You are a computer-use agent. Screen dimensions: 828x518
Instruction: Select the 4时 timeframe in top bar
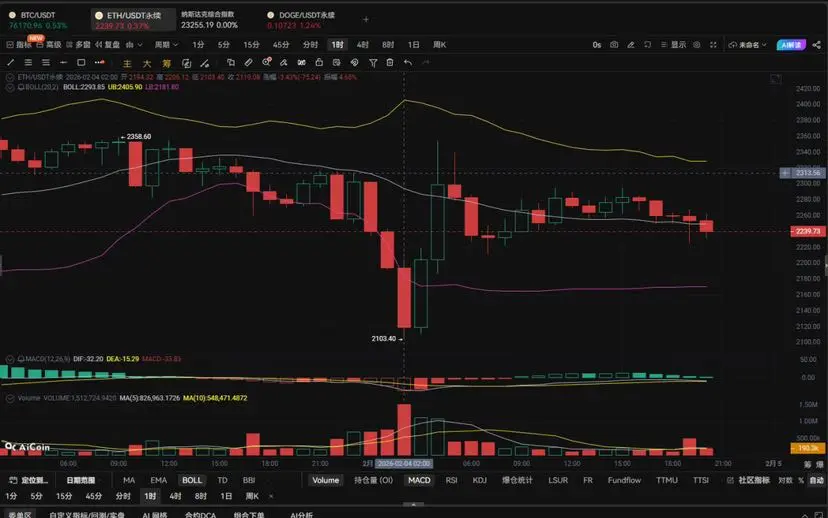coord(363,45)
